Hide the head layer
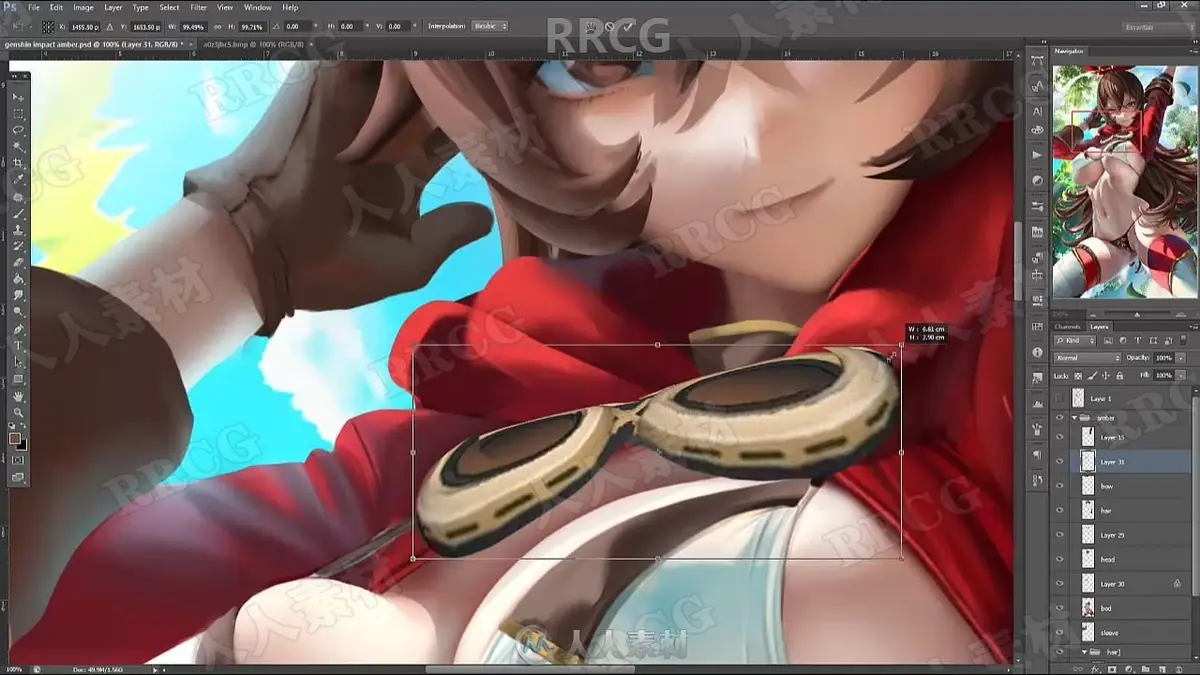The height and width of the screenshot is (675, 1200). [1060, 559]
